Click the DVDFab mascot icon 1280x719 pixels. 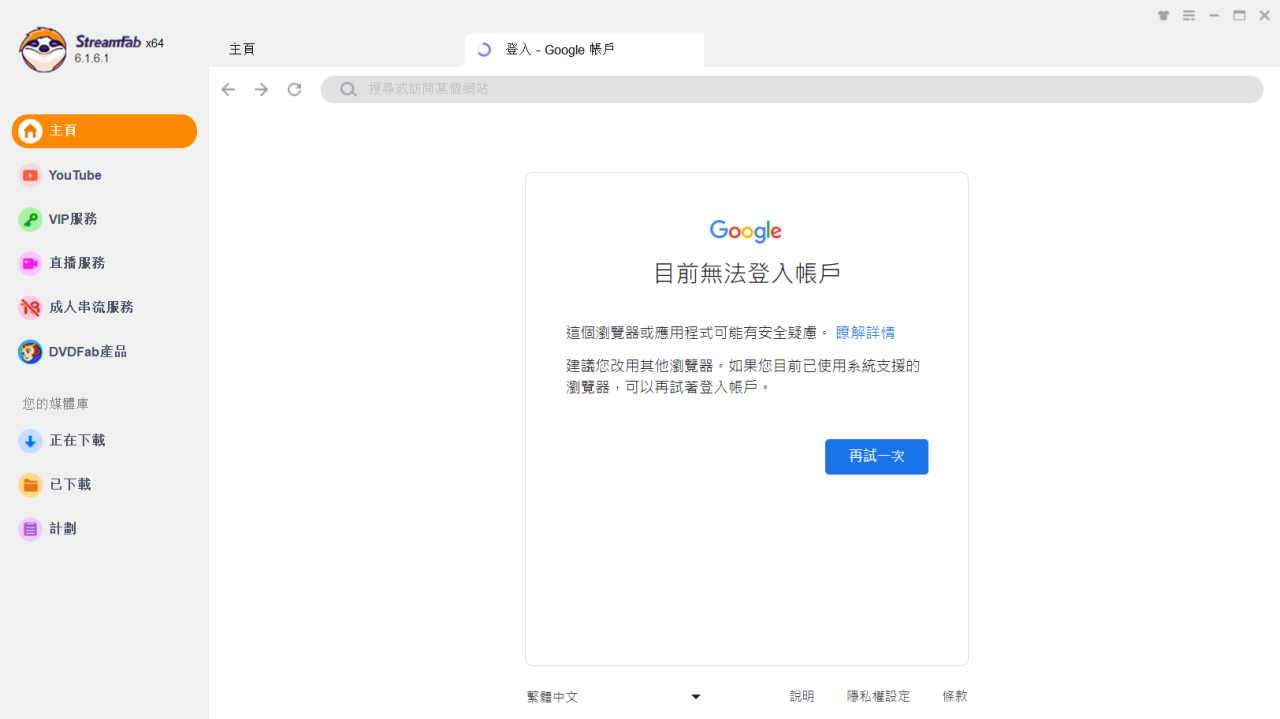(x=30, y=352)
